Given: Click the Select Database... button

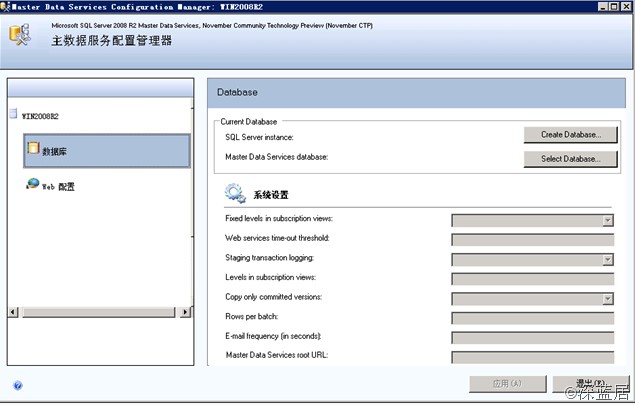Looking at the screenshot, I should 571,159.
